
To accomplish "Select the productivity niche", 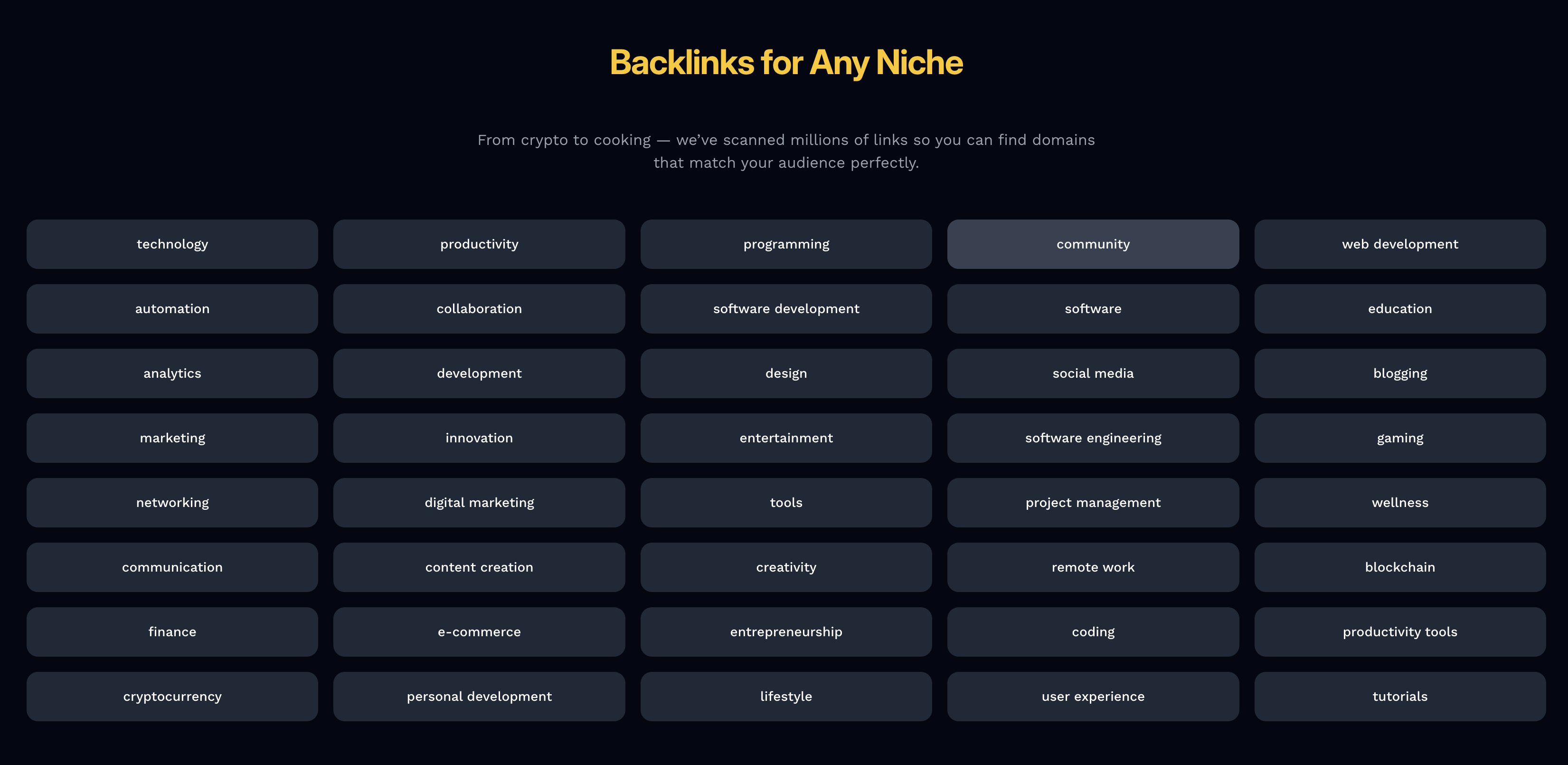I will (479, 244).
